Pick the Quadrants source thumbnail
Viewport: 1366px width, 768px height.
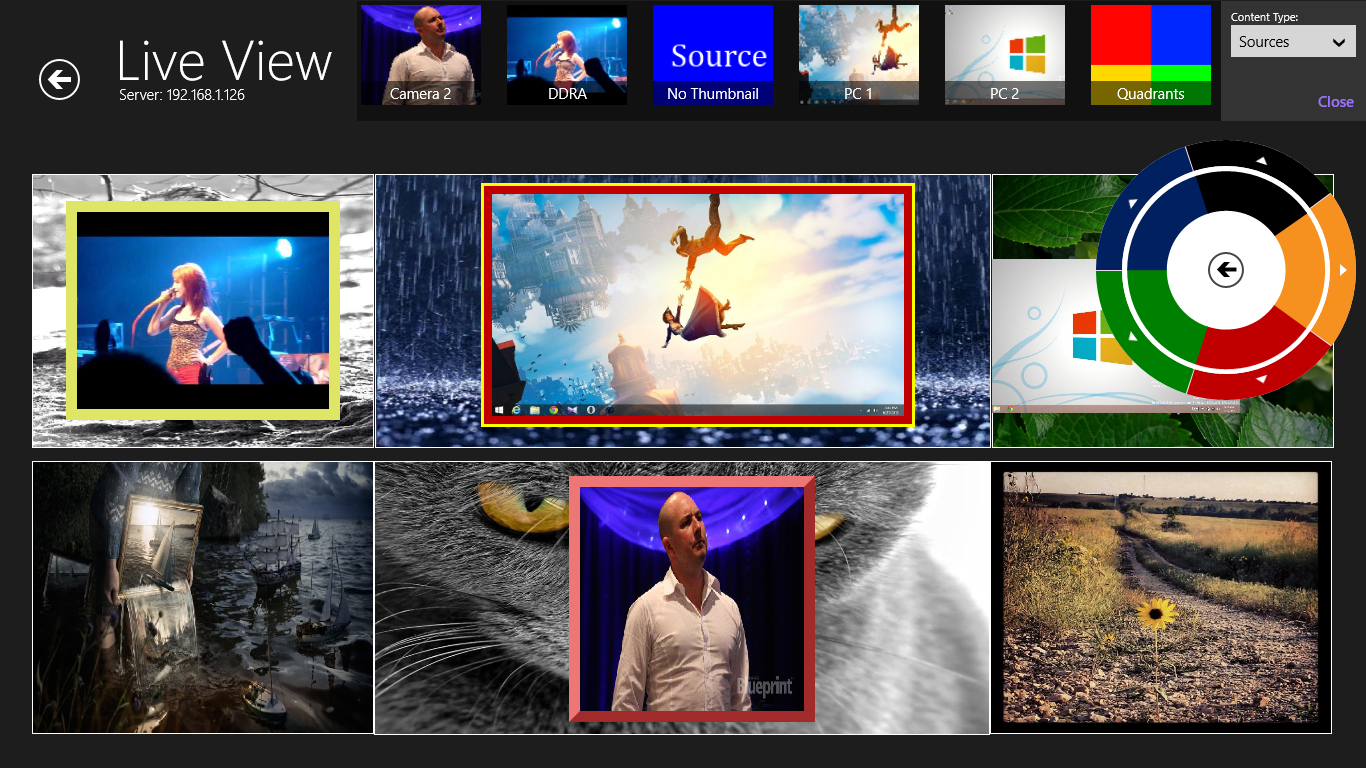point(1151,55)
